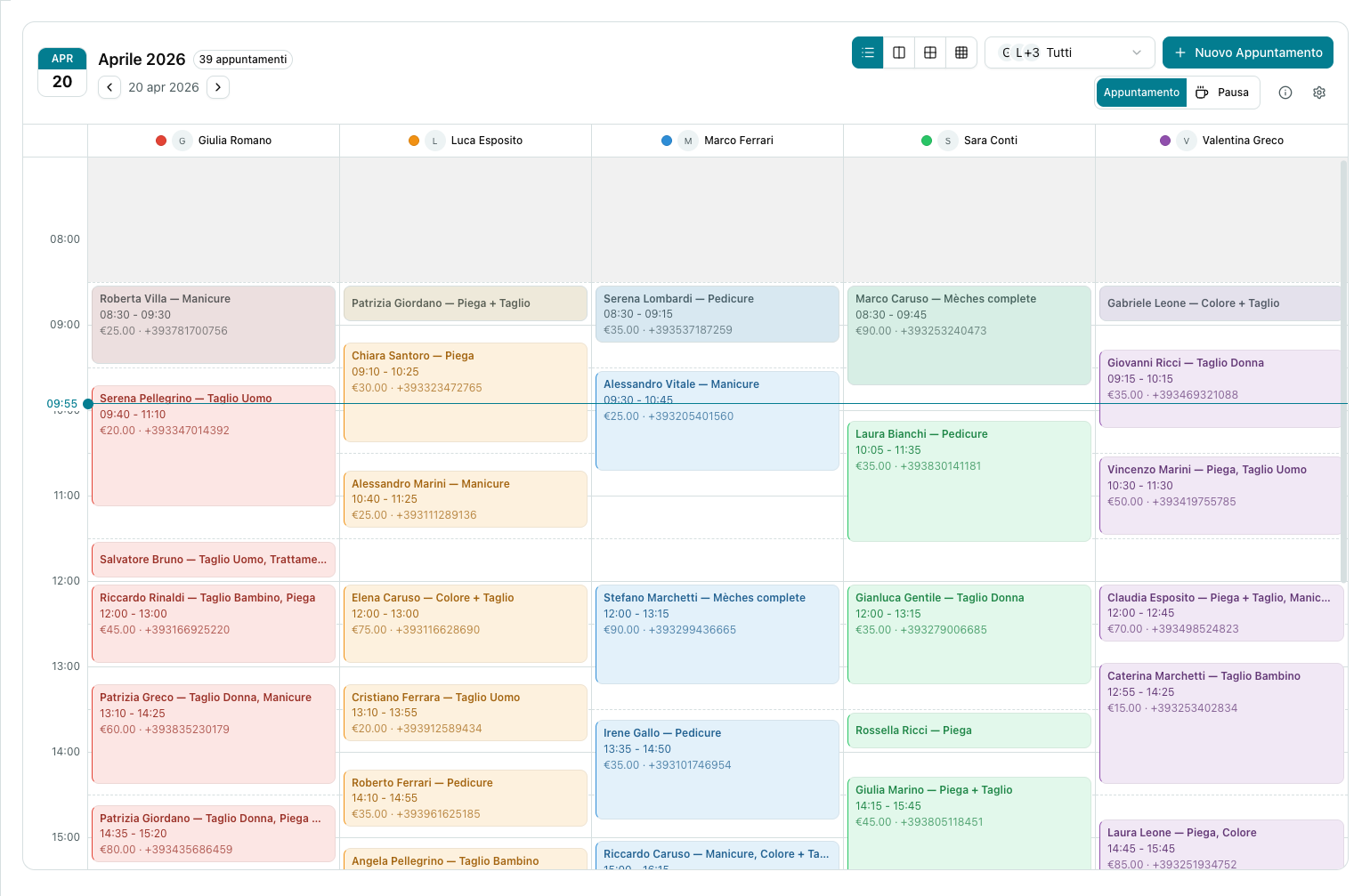Click red color dot for Giulia Romano
1370x896 pixels.
(161, 141)
